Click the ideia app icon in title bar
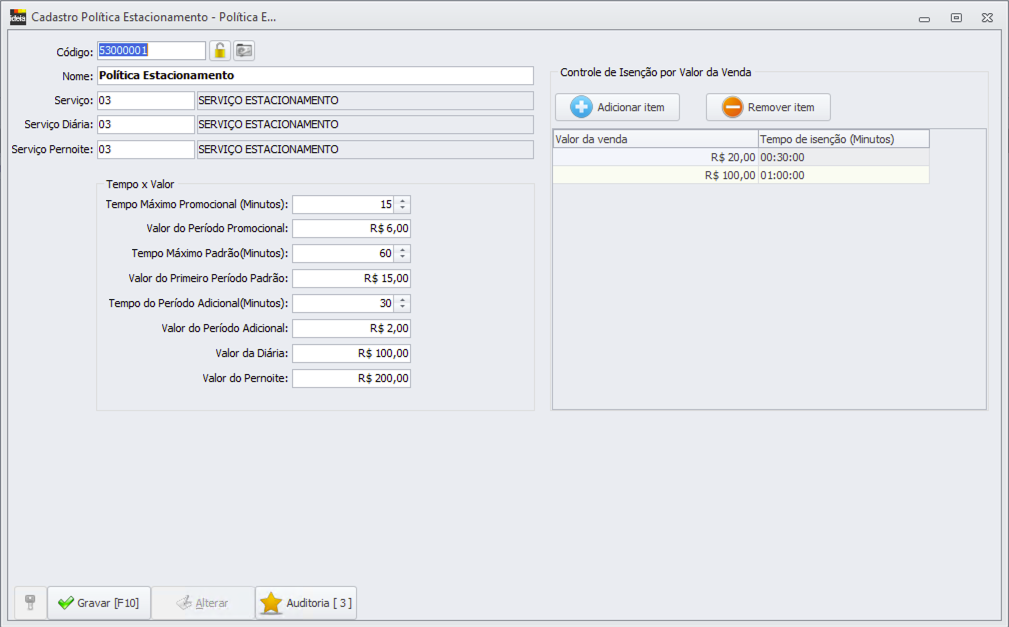This screenshot has width=1009, height=627. (17, 17)
